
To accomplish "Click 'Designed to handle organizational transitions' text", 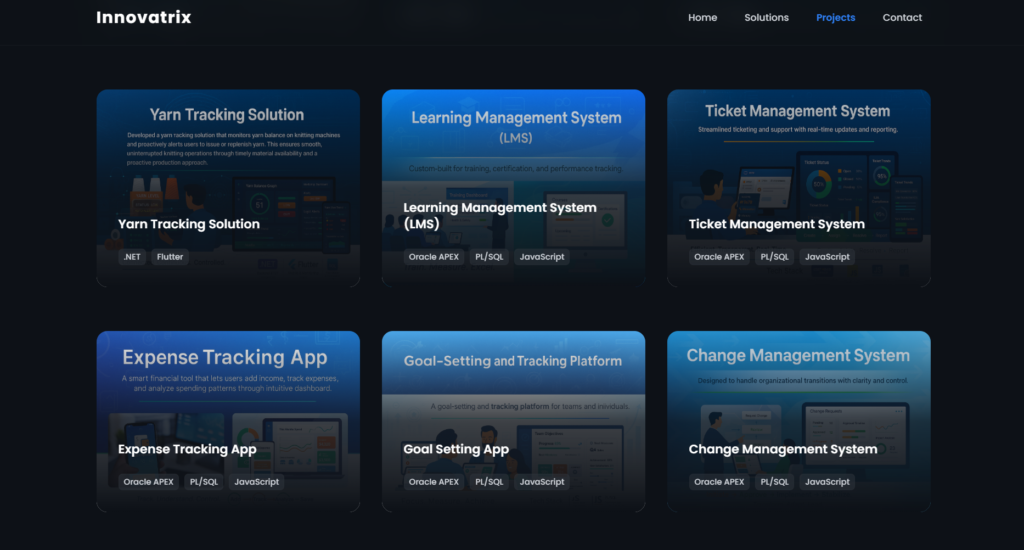I will coord(803,380).
